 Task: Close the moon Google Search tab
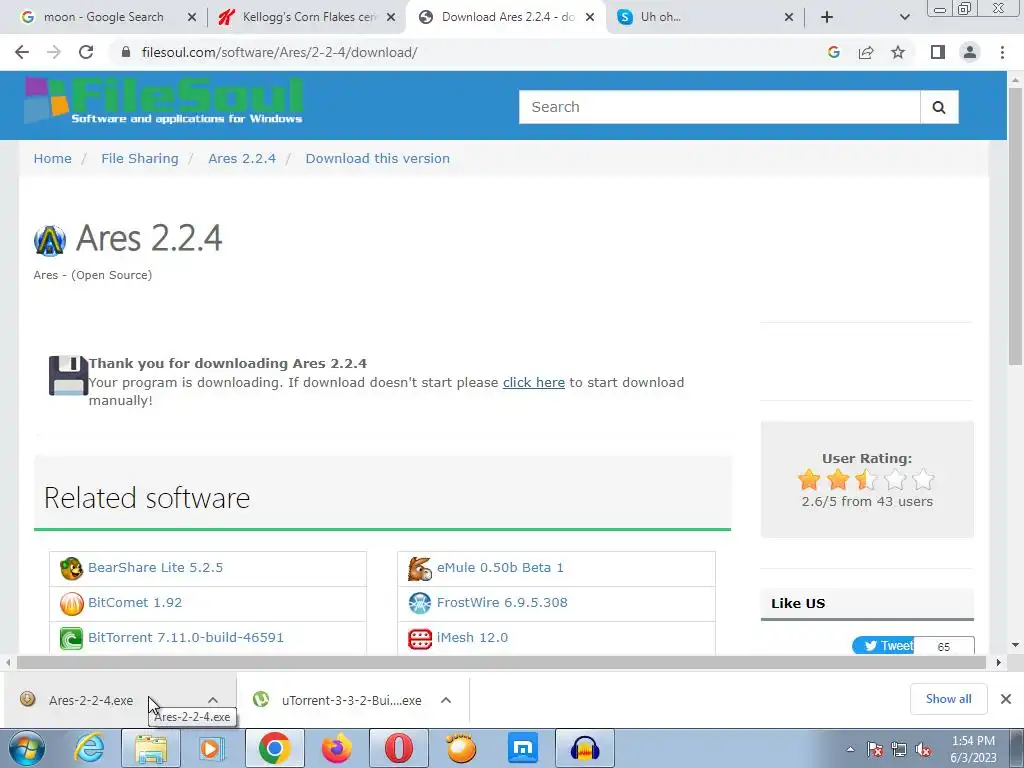point(192,18)
